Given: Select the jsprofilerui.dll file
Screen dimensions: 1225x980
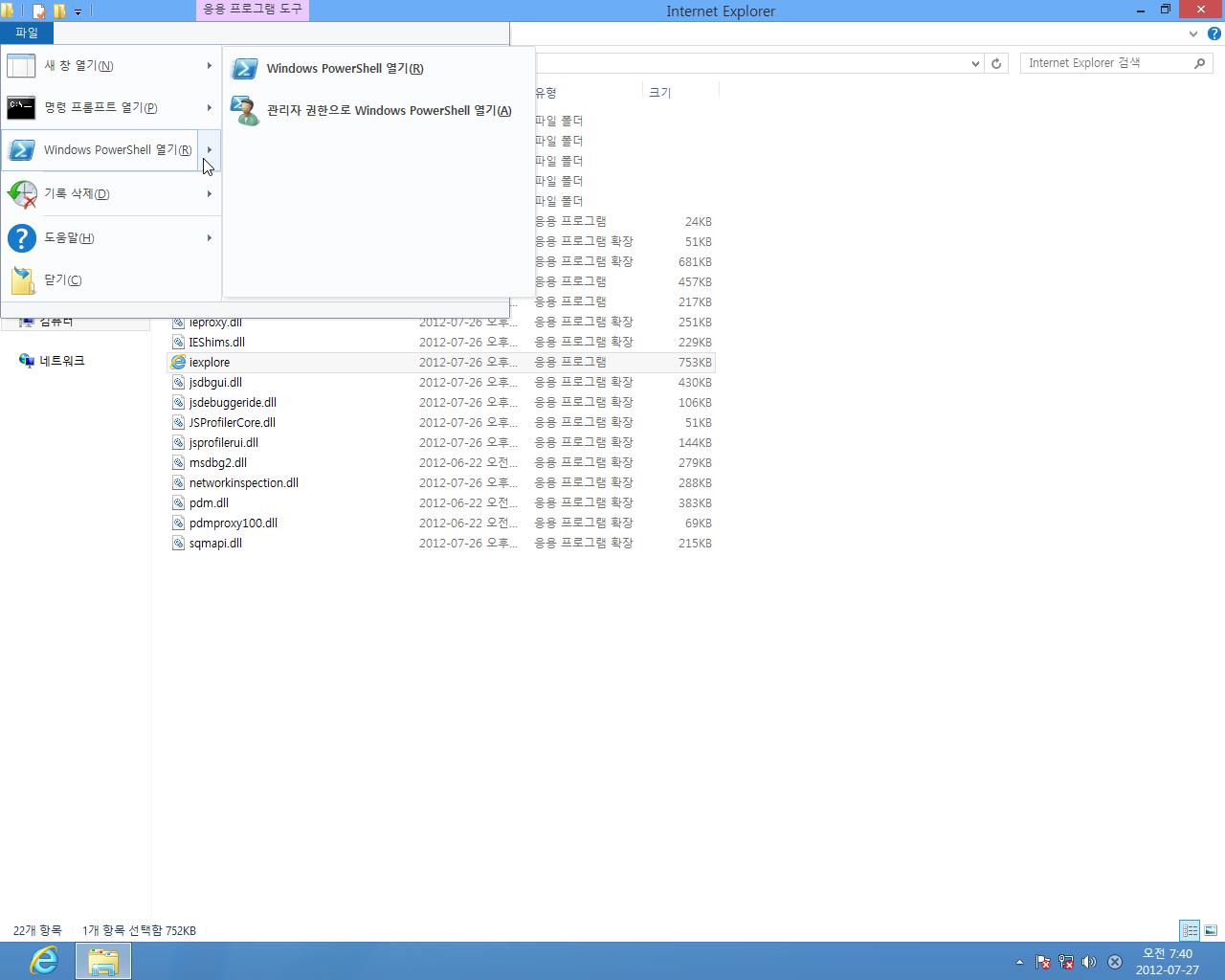Looking at the screenshot, I should (x=441, y=442).
